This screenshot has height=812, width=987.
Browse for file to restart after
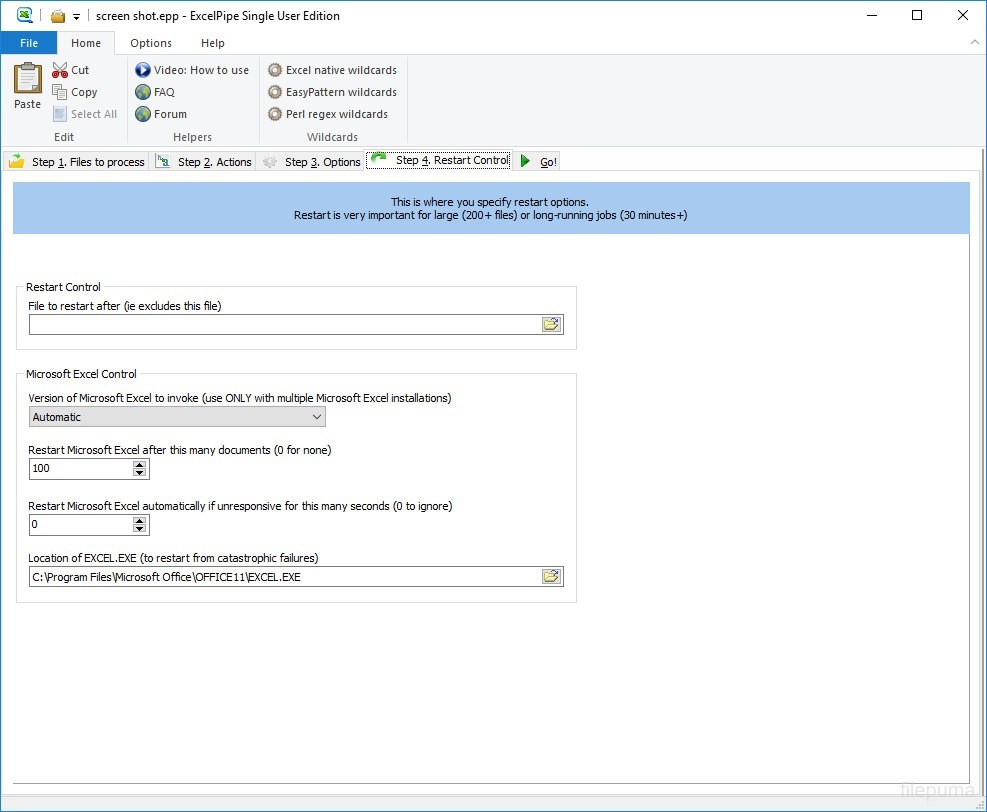551,325
